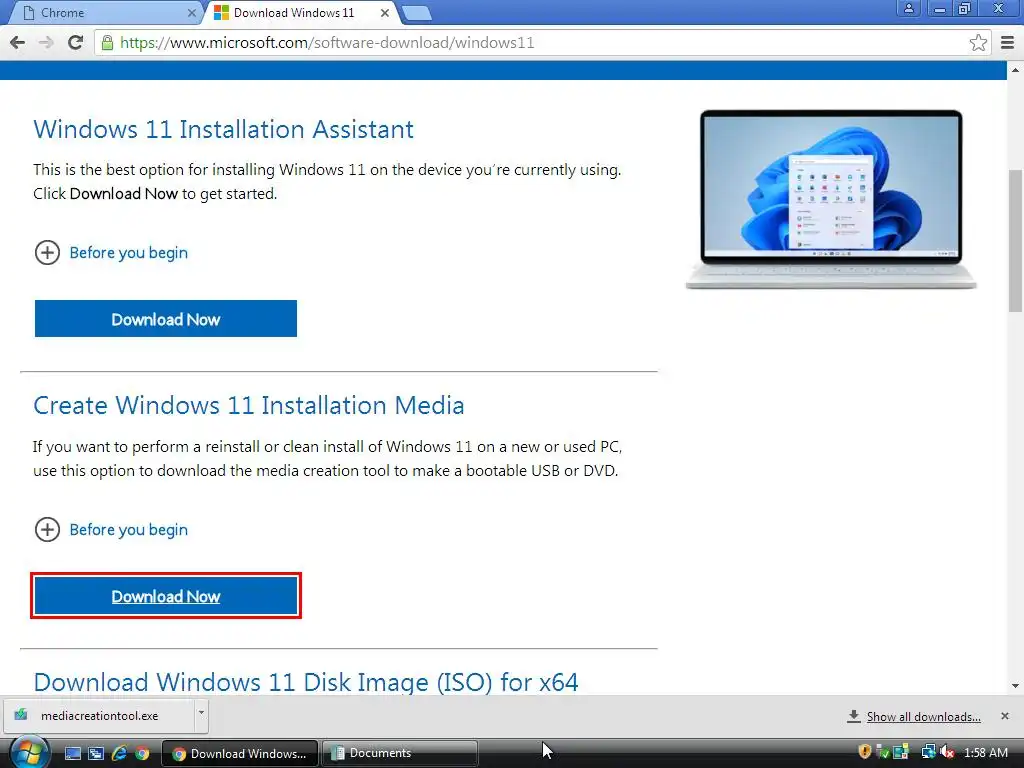Close the 'Download Windows 11' tab

click(x=385, y=12)
